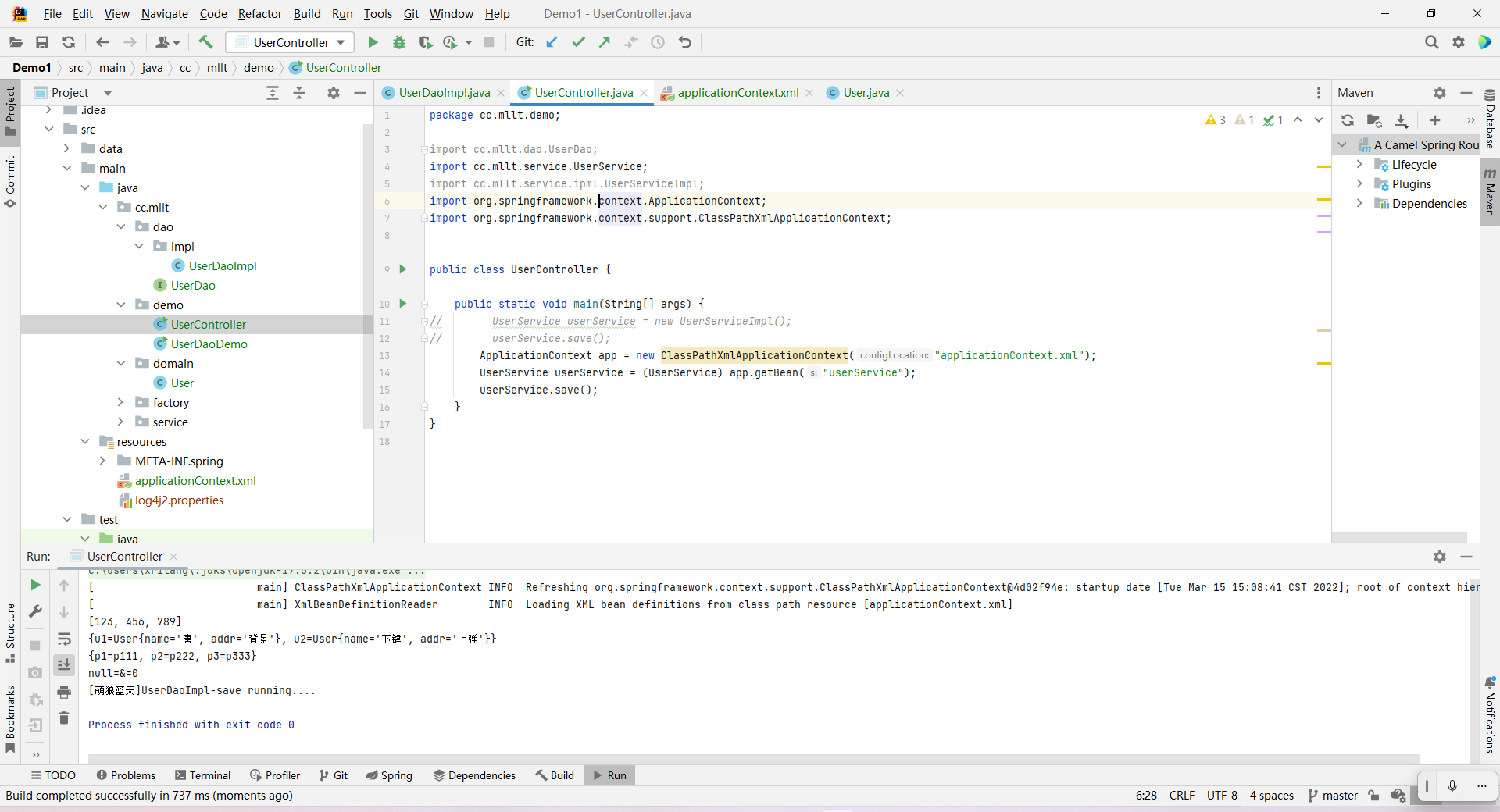
Task: Toggle scroll to end in Run console
Action: 64,664
